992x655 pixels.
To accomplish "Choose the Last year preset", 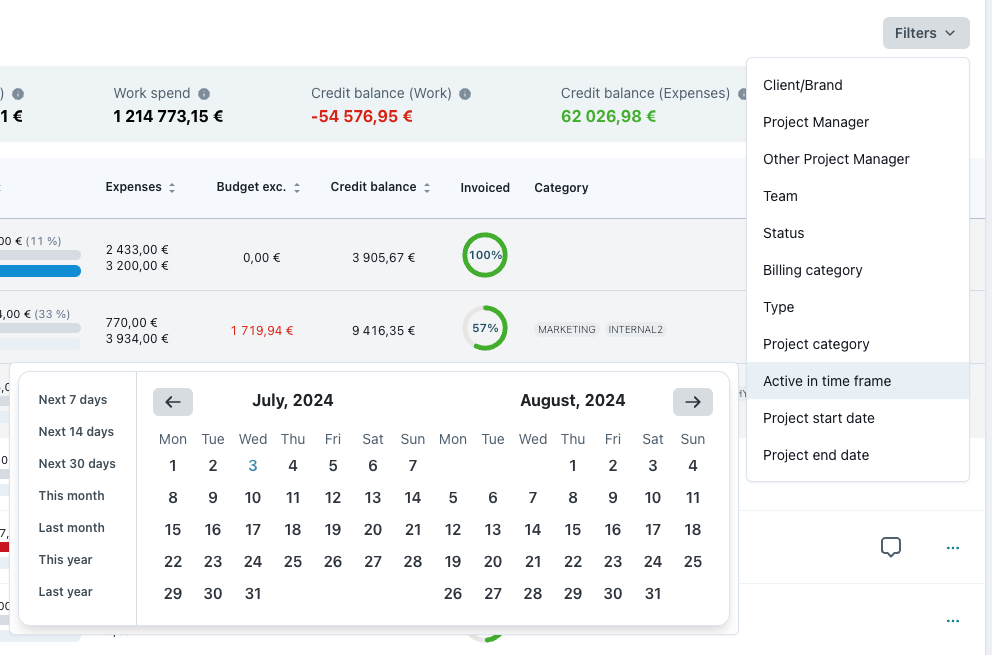I will 65,592.
